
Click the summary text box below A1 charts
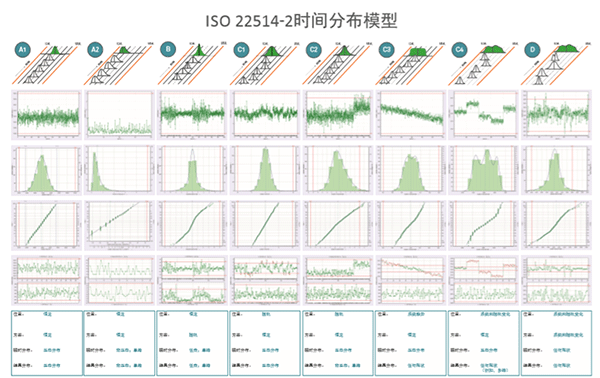[x=47, y=343]
